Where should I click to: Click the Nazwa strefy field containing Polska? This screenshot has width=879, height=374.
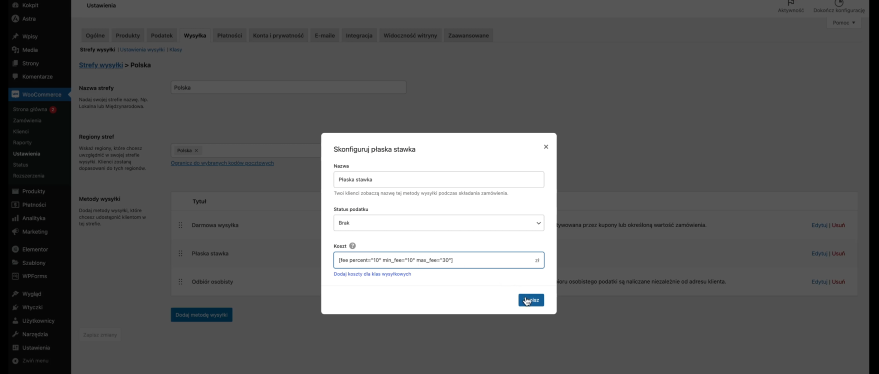(288, 87)
